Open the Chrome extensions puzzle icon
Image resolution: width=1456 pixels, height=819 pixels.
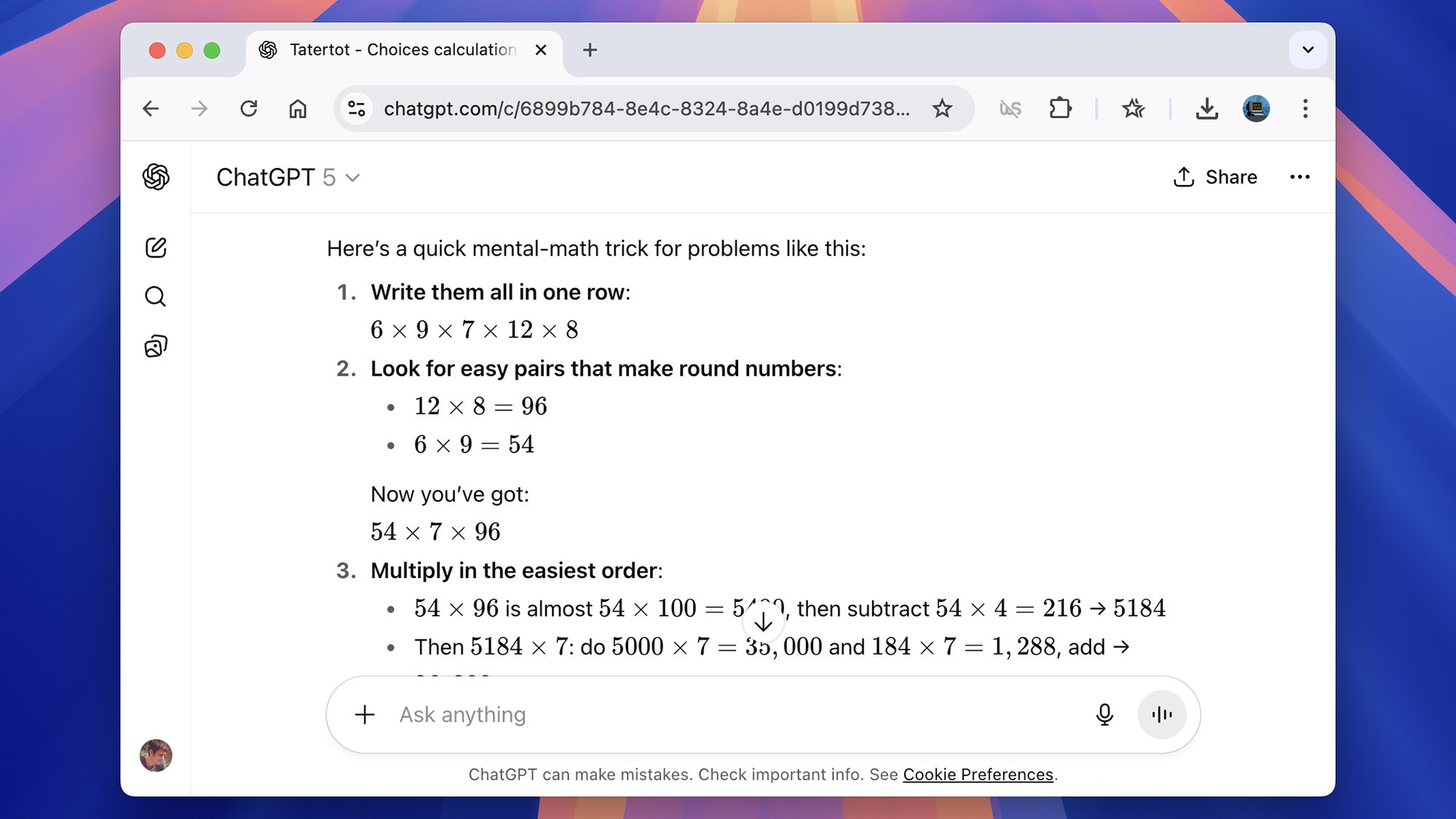(x=1060, y=108)
